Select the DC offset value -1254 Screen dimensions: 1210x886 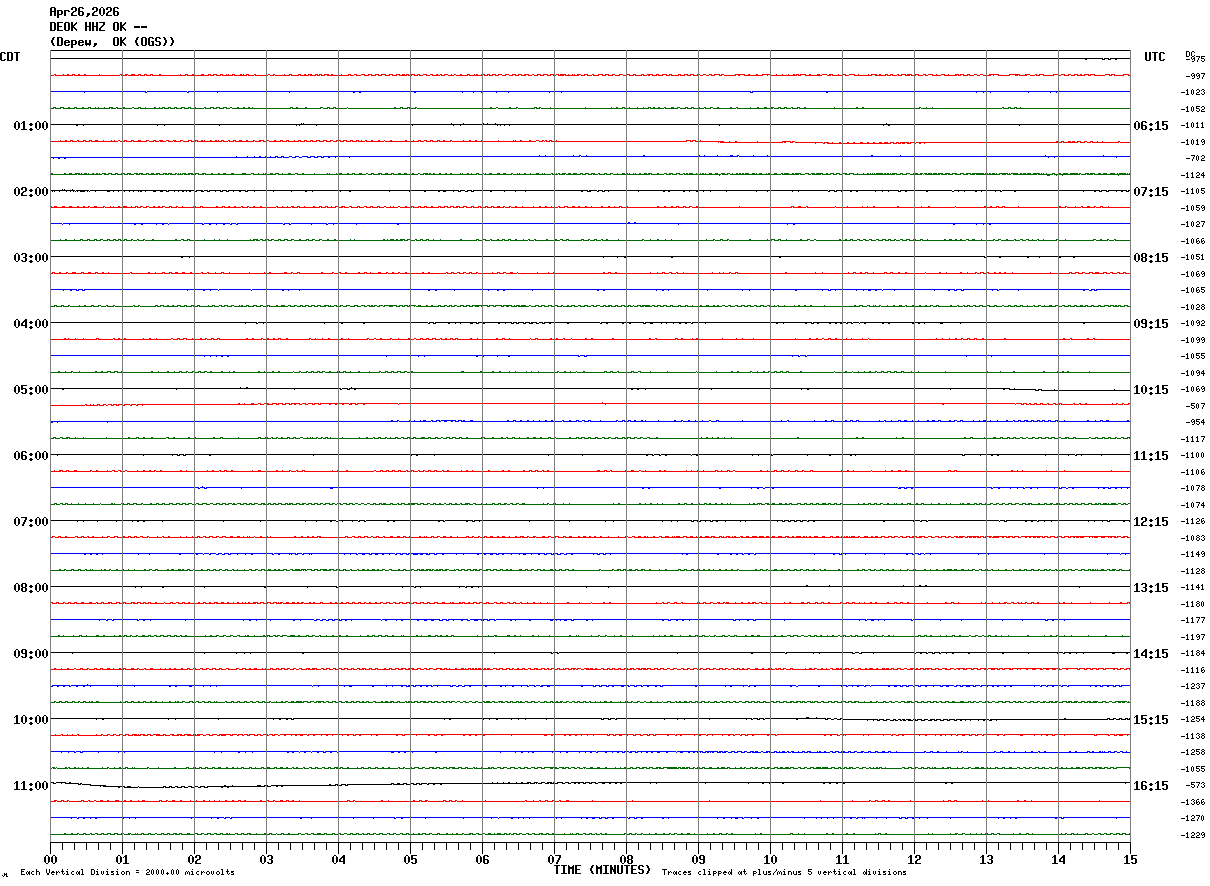[x=1194, y=720]
